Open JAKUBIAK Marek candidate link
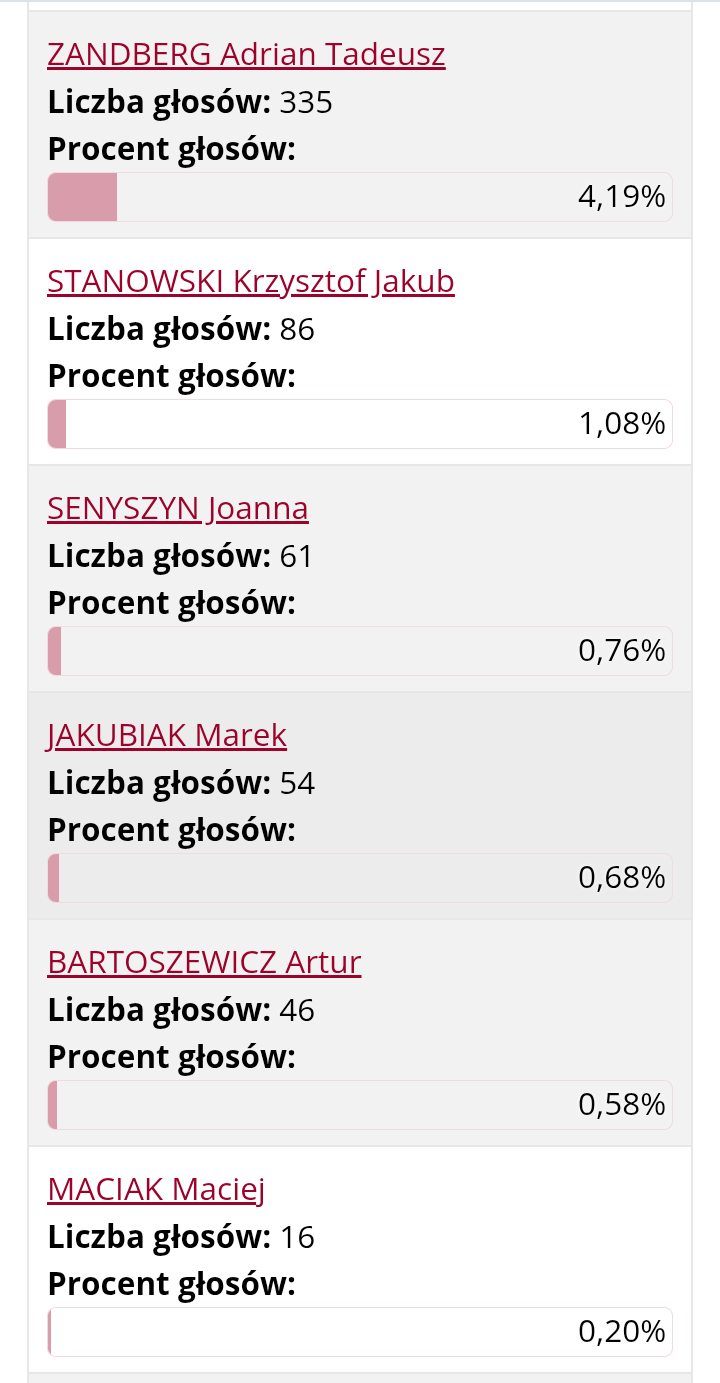This screenshot has height=1383, width=720. [167, 735]
